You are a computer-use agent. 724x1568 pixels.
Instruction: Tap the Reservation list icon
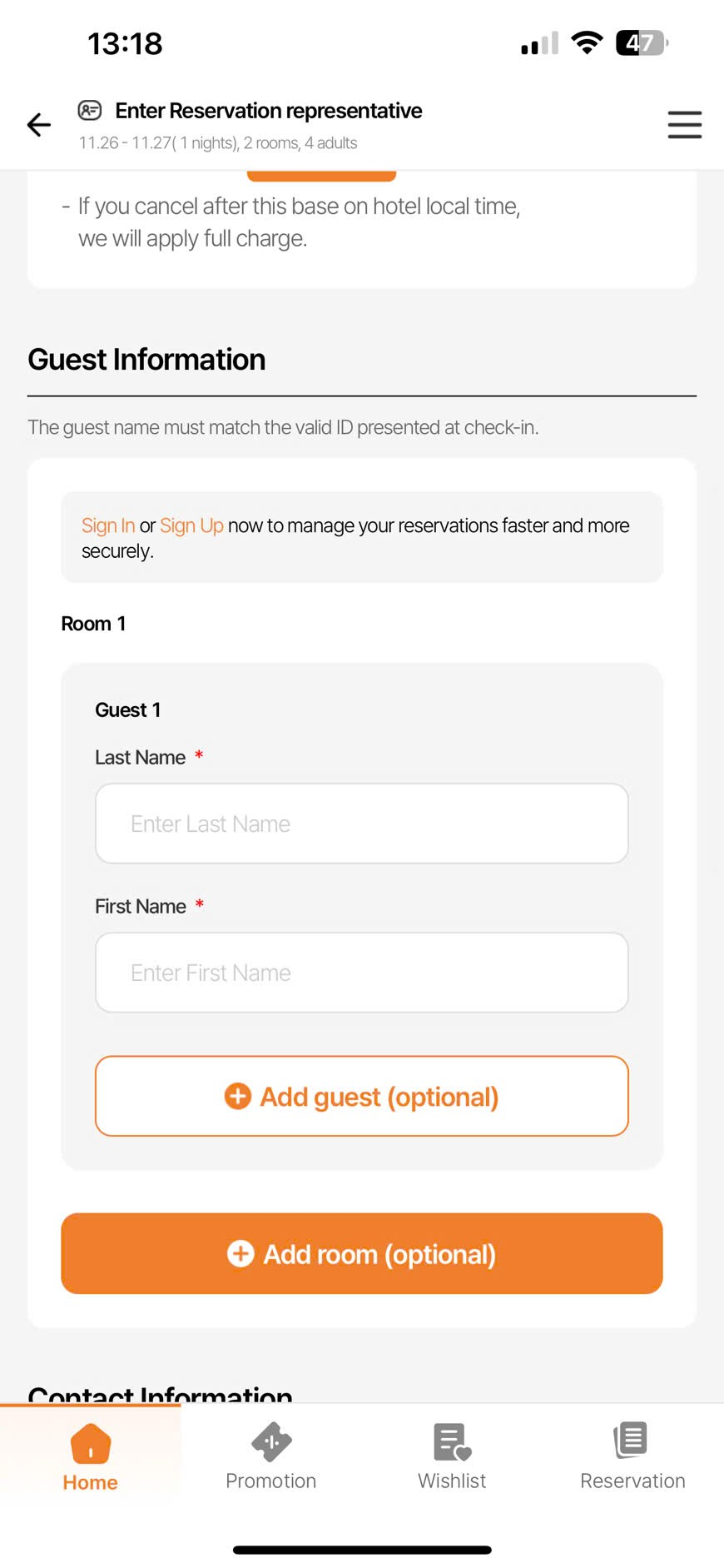[631, 1440]
